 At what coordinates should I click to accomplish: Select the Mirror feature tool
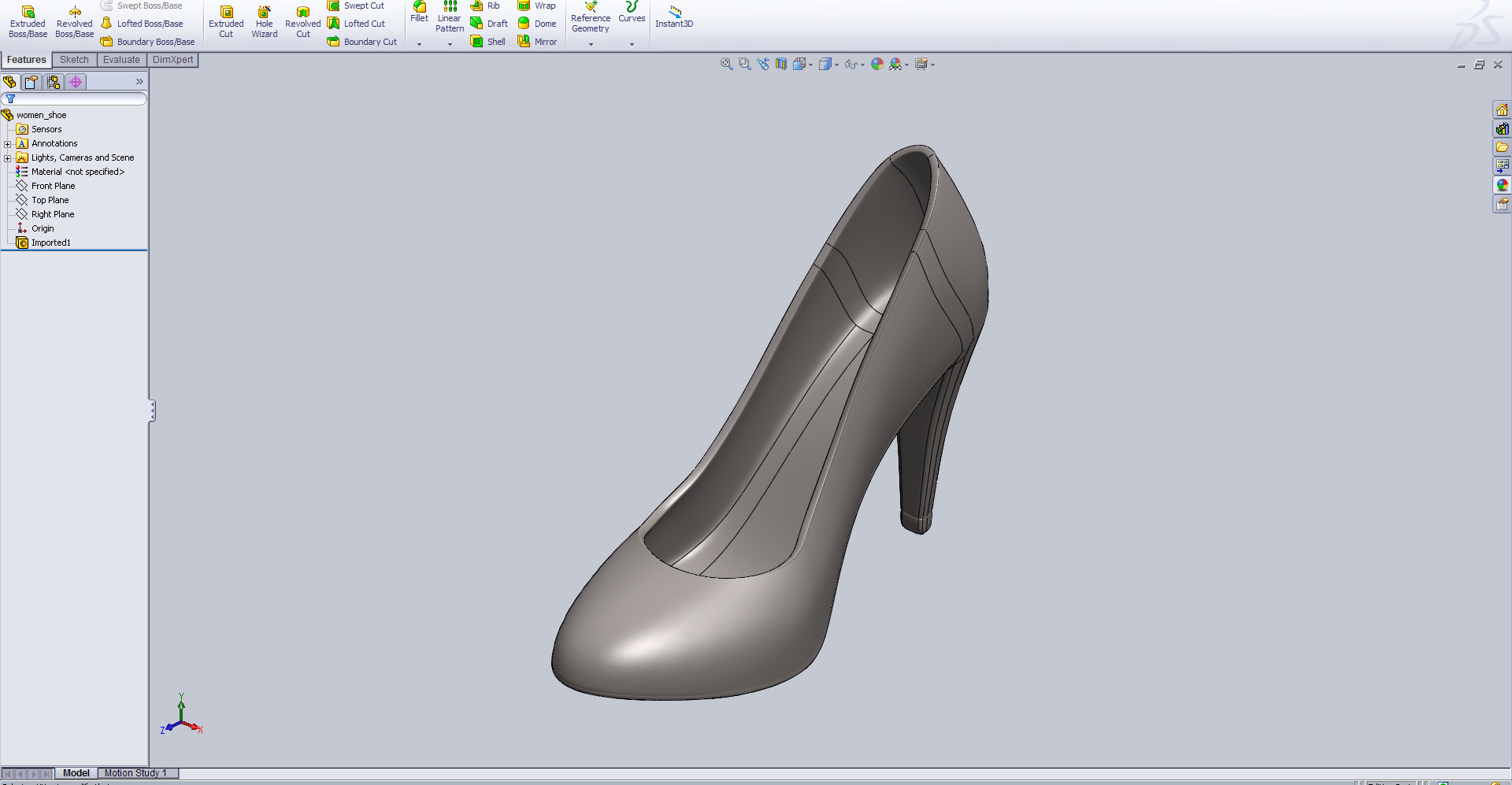[x=538, y=41]
